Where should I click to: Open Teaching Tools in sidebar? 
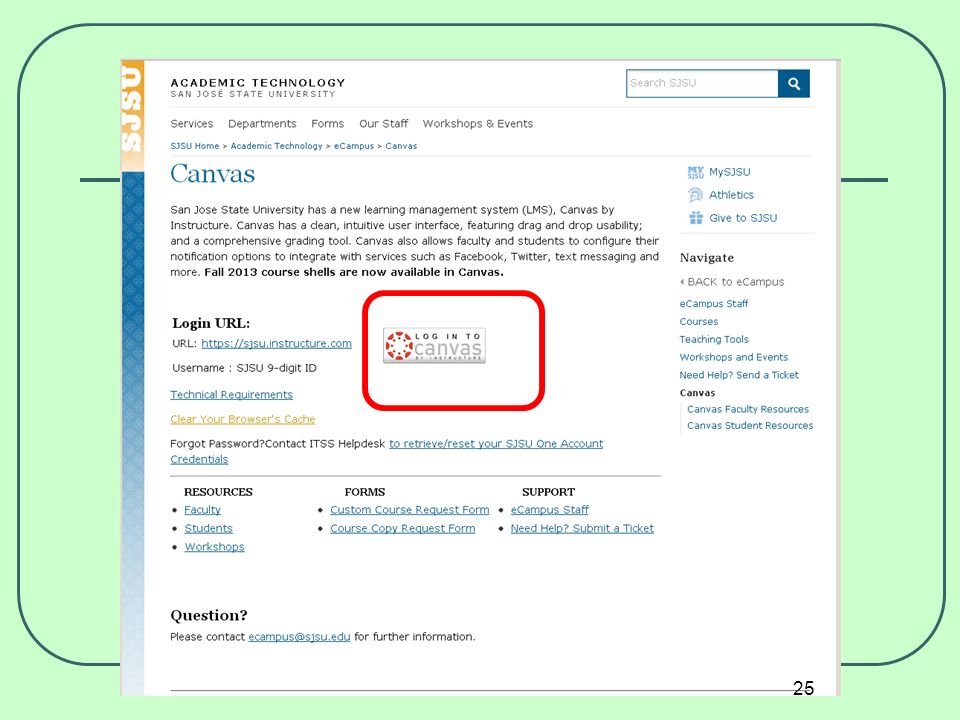coord(714,339)
